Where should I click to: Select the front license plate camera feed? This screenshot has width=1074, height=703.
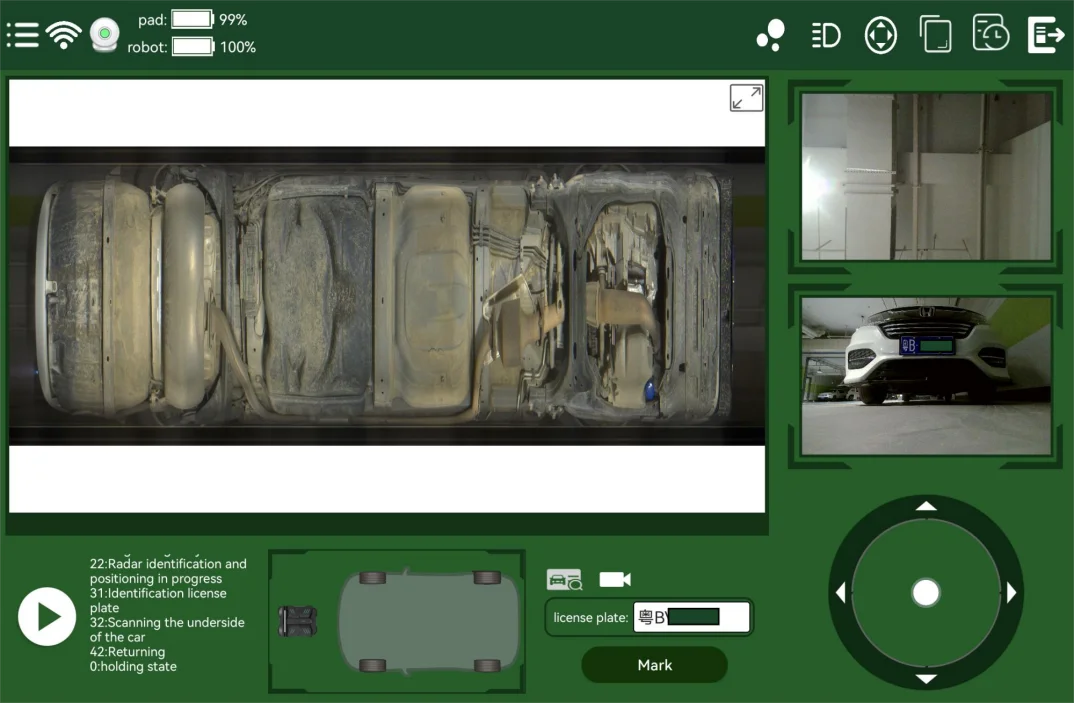coord(926,375)
